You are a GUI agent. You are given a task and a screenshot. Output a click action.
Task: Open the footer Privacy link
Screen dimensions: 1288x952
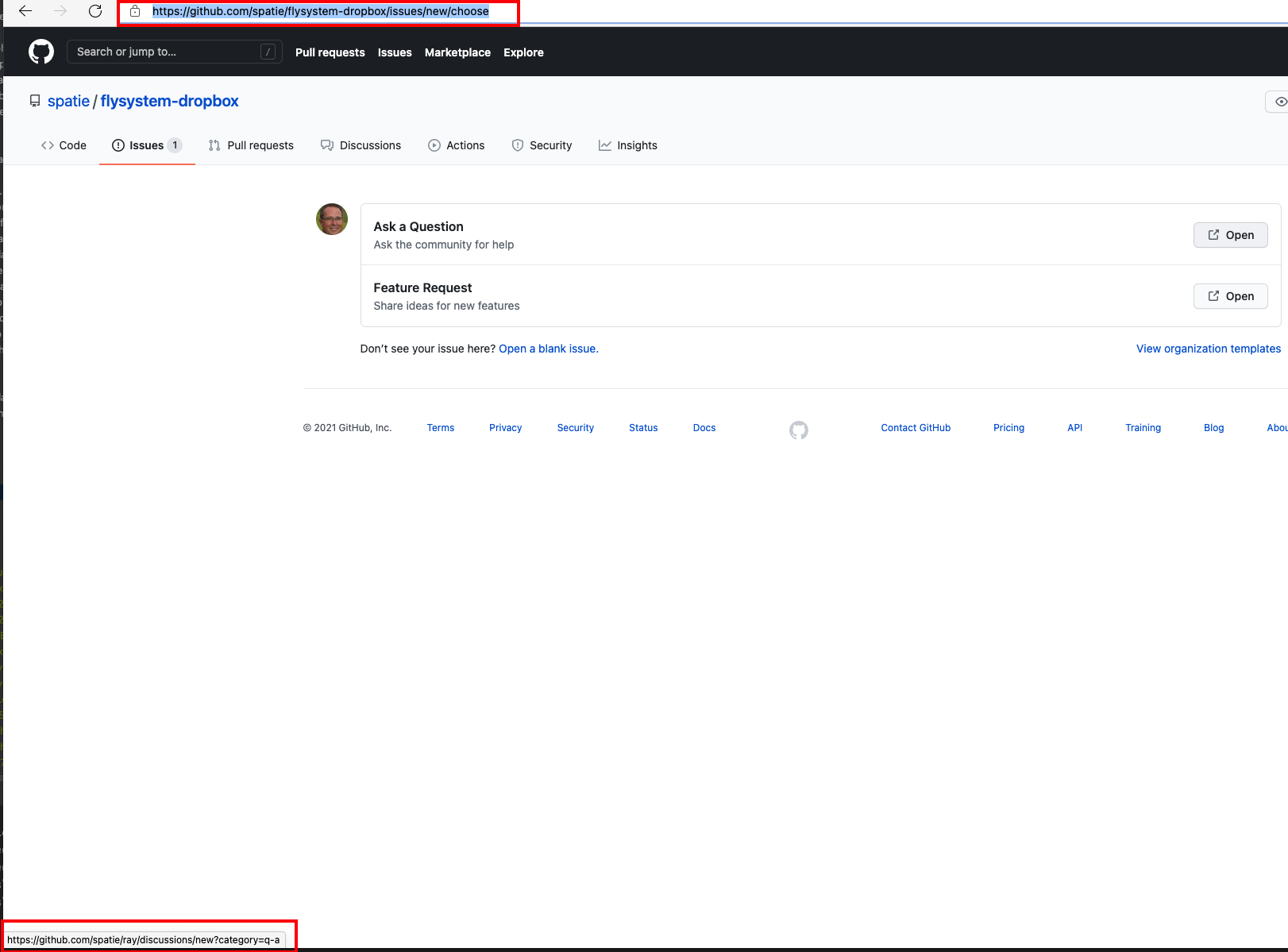505,428
